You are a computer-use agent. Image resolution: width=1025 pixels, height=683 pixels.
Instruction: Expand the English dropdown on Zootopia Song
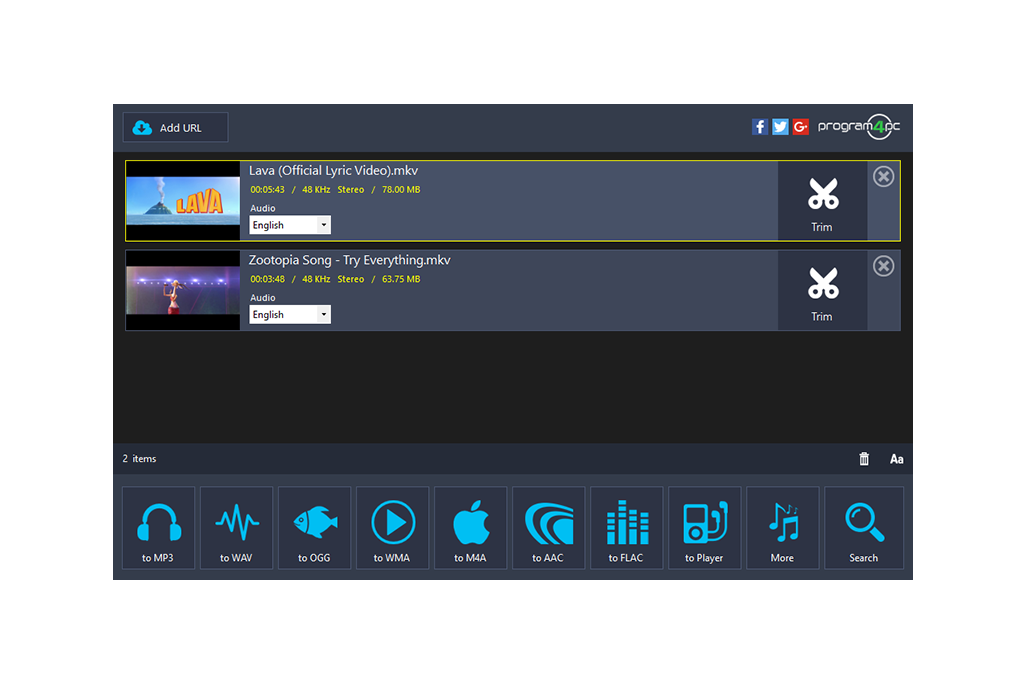point(323,314)
